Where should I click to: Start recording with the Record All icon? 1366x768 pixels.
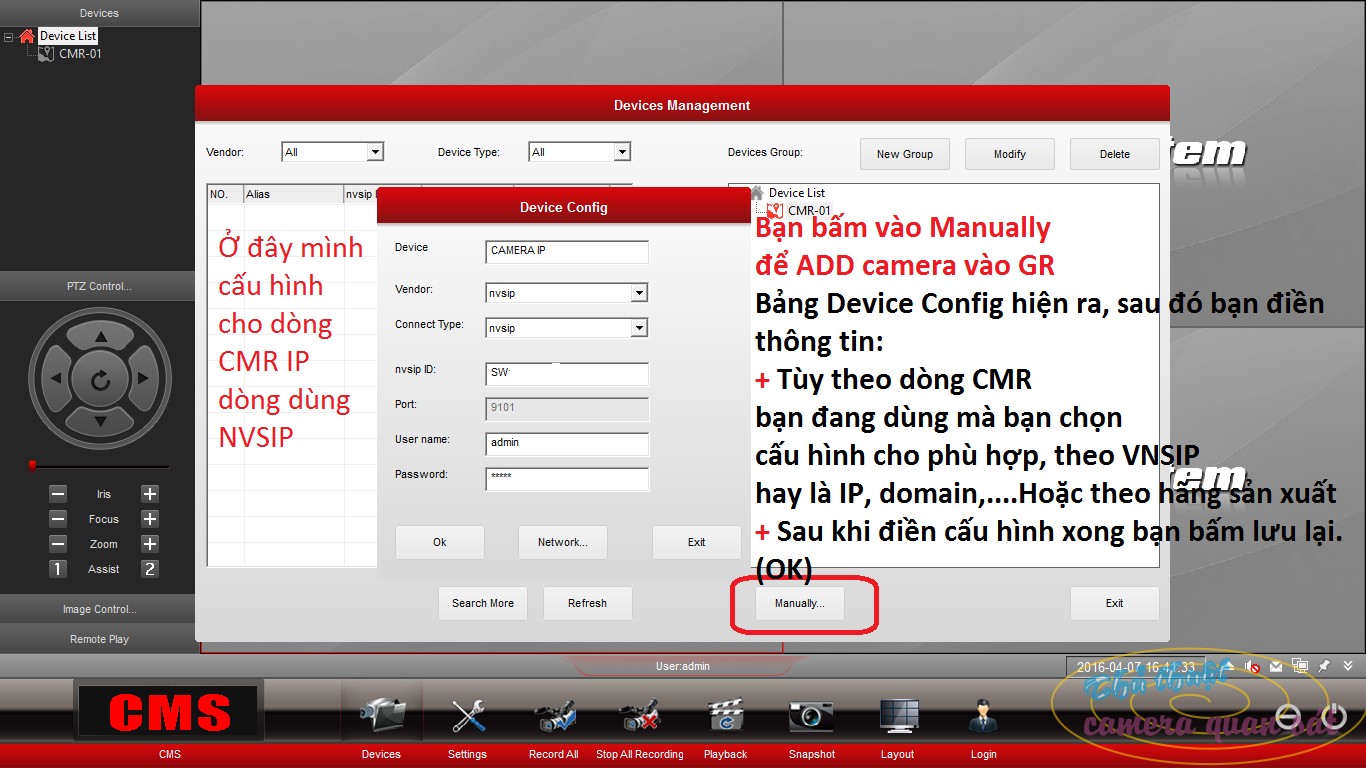pyautogui.click(x=553, y=715)
